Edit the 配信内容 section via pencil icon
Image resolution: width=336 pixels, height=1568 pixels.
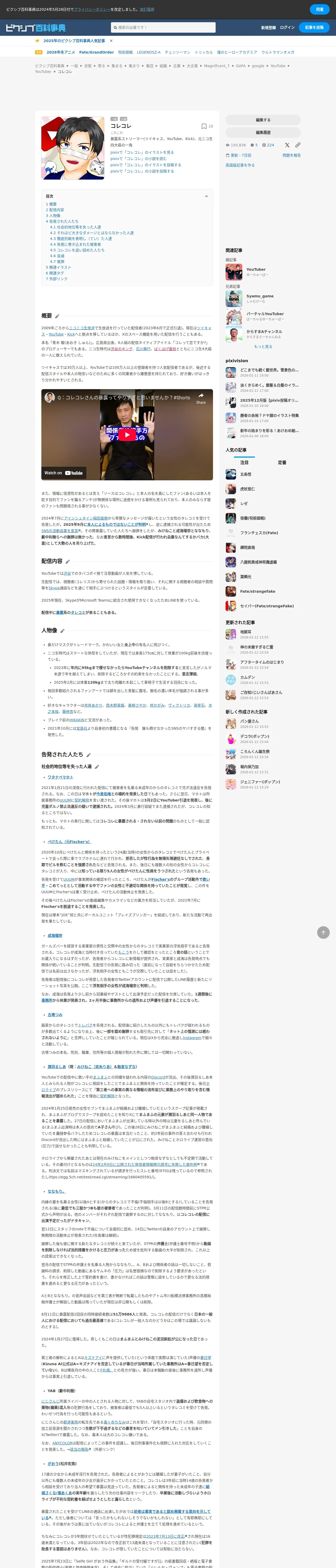click(68, 561)
